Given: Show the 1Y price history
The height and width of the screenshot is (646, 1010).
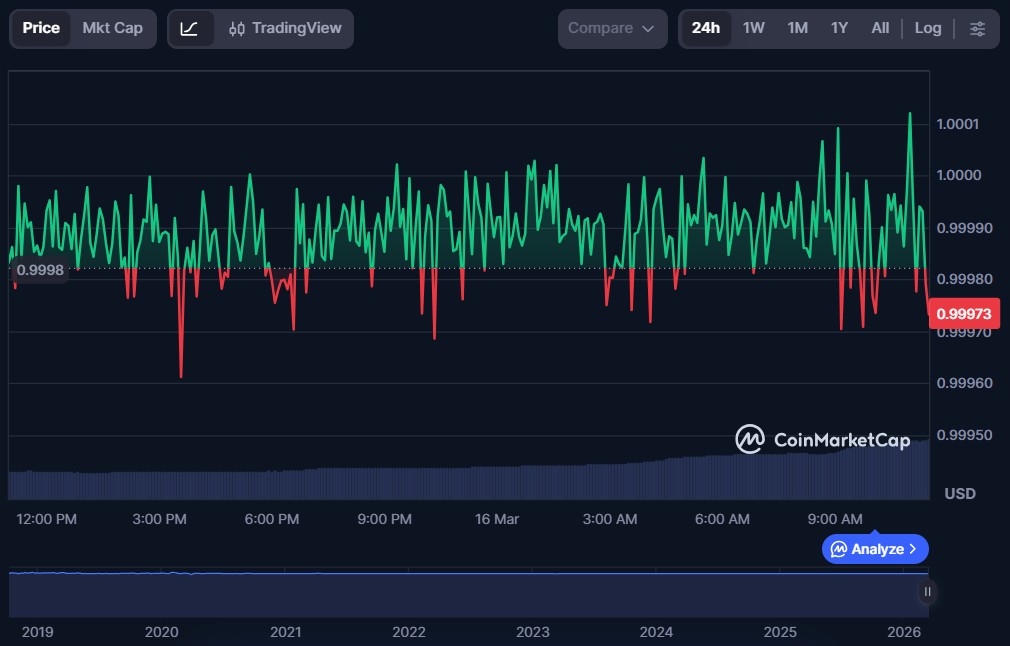Looking at the screenshot, I should coord(839,28).
